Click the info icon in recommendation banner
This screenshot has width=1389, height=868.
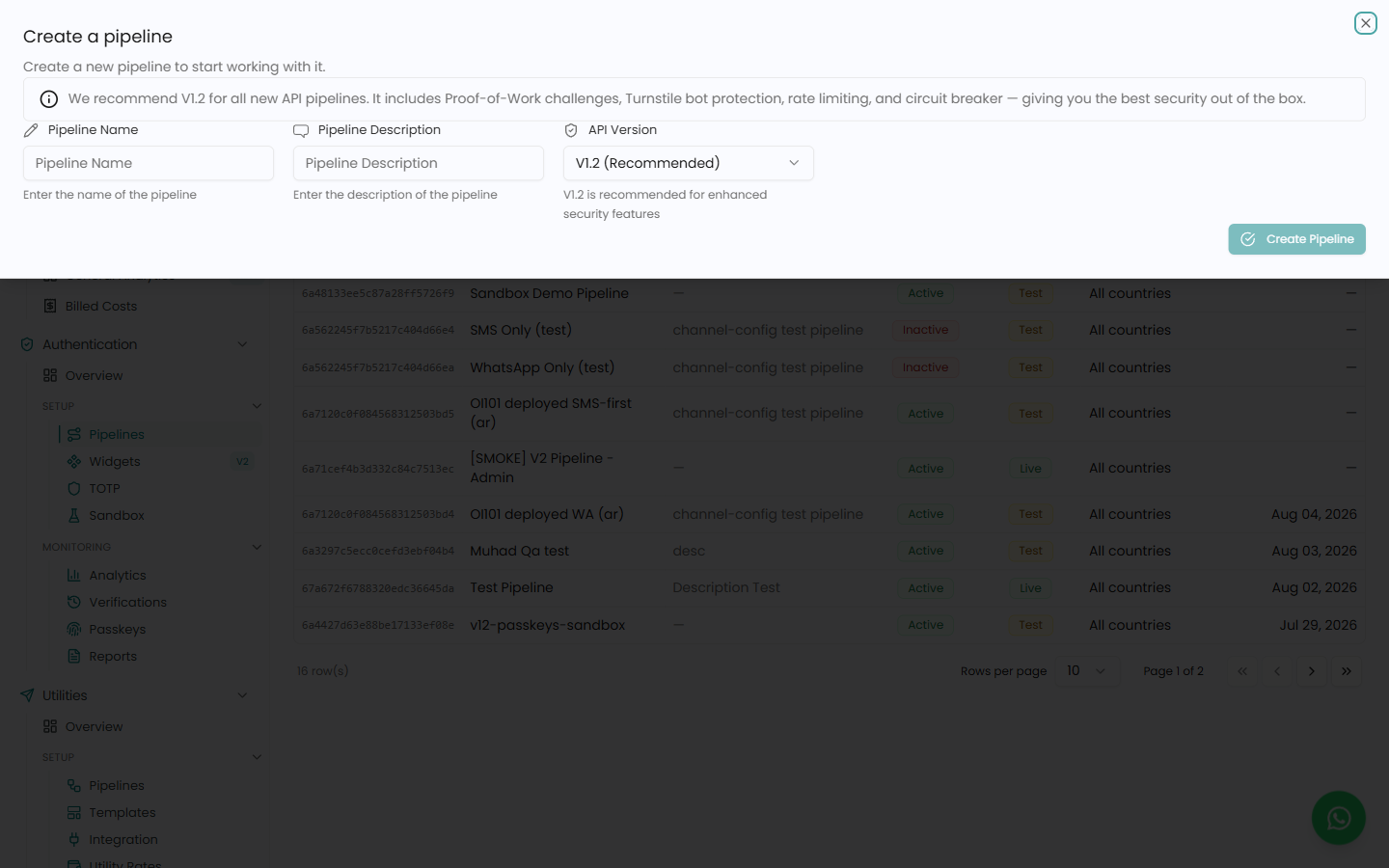coord(49,99)
